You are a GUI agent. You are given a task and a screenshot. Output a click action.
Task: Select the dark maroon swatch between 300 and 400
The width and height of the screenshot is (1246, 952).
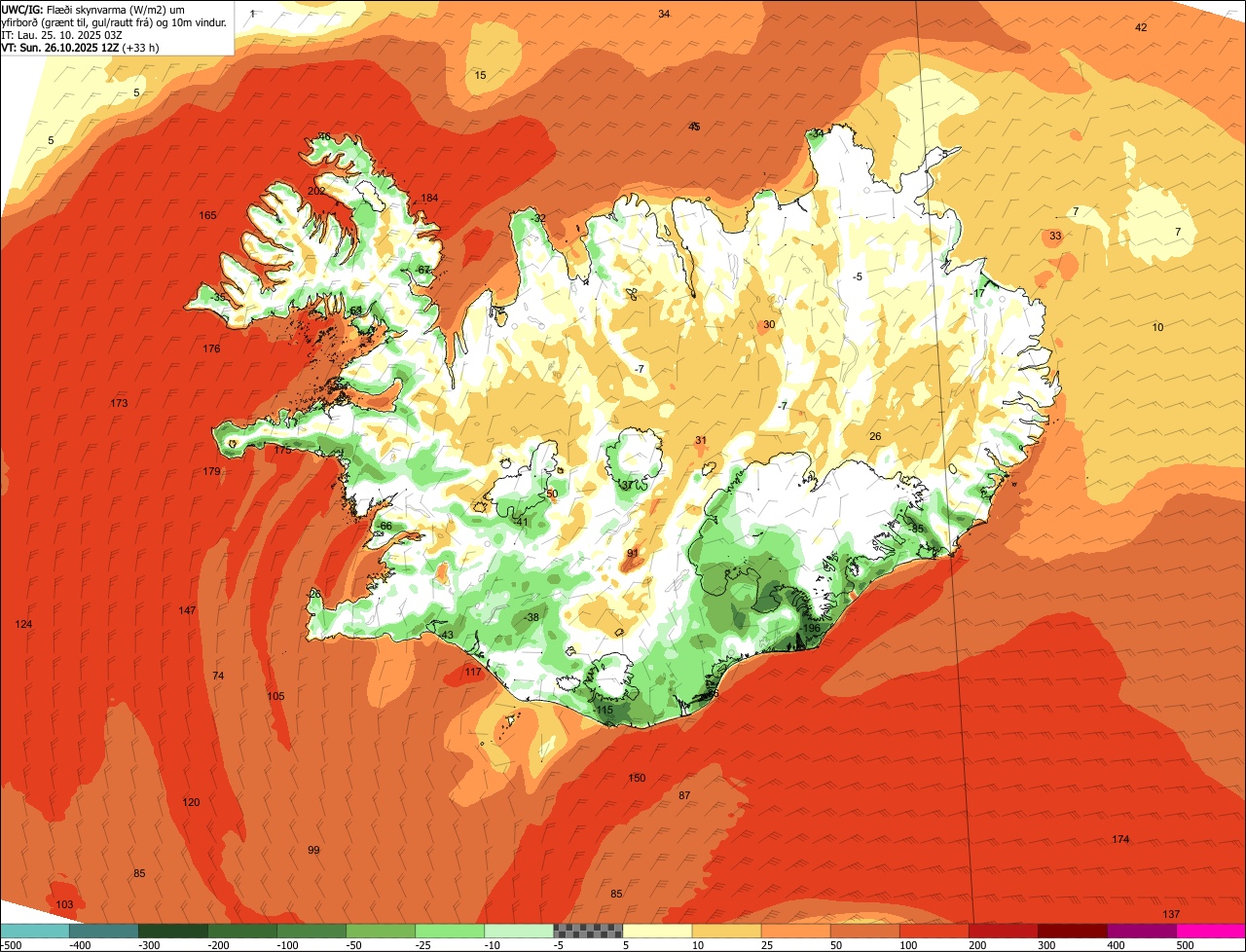[1072, 931]
